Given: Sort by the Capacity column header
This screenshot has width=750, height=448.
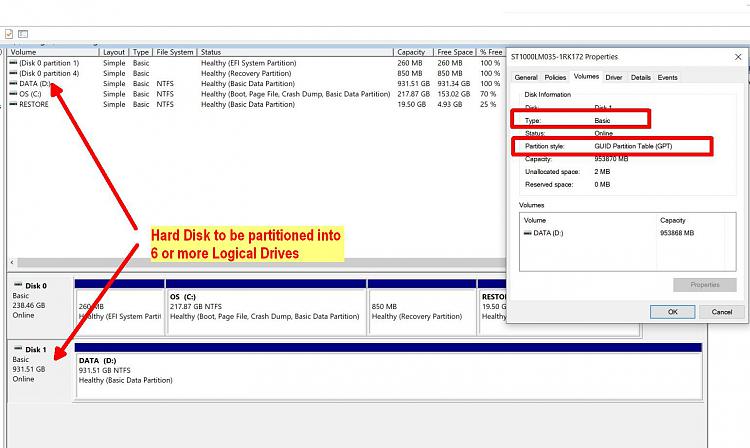Looking at the screenshot, I should pos(413,52).
